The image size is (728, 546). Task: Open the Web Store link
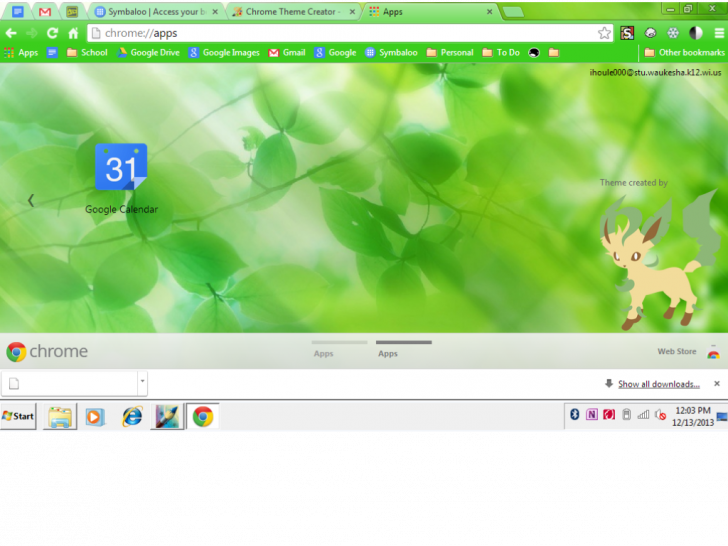[676, 351]
